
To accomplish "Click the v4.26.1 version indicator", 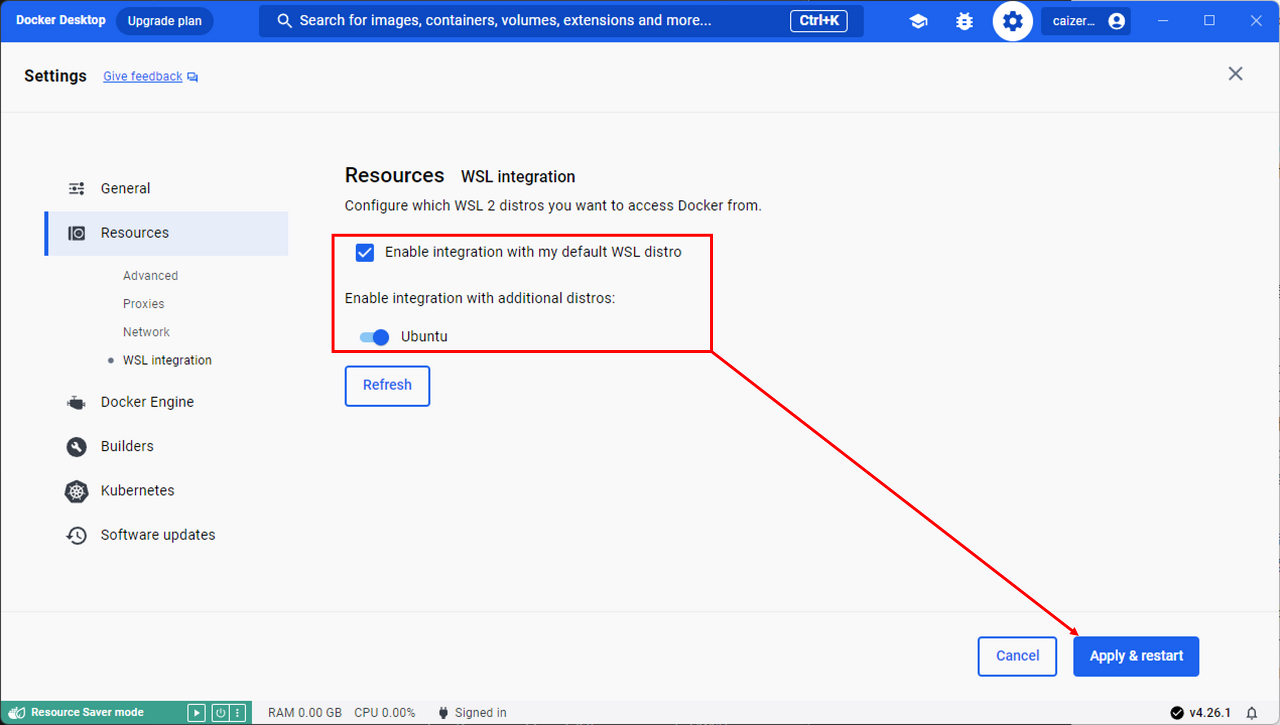I will (x=1210, y=713).
